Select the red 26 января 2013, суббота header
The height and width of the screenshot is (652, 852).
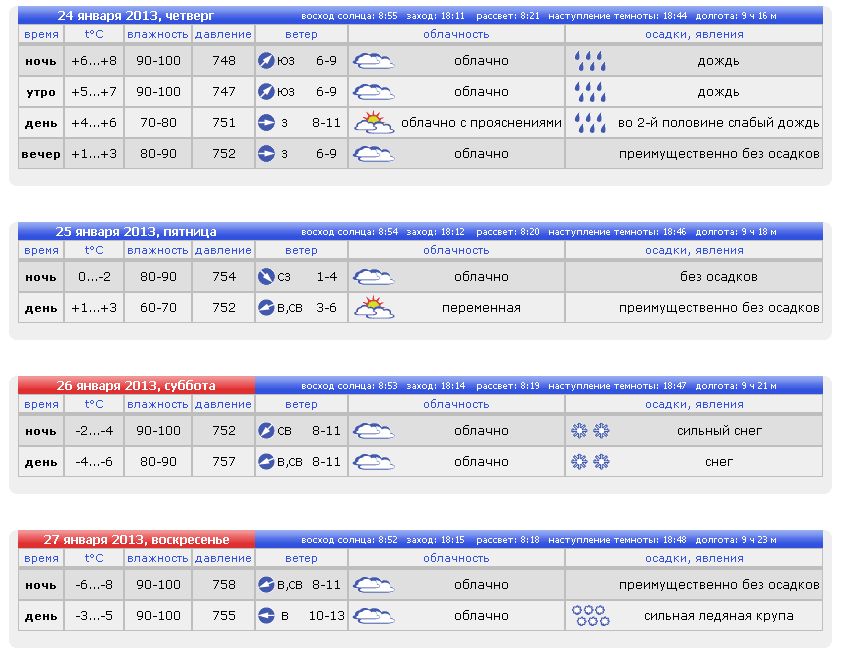tap(136, 386)
